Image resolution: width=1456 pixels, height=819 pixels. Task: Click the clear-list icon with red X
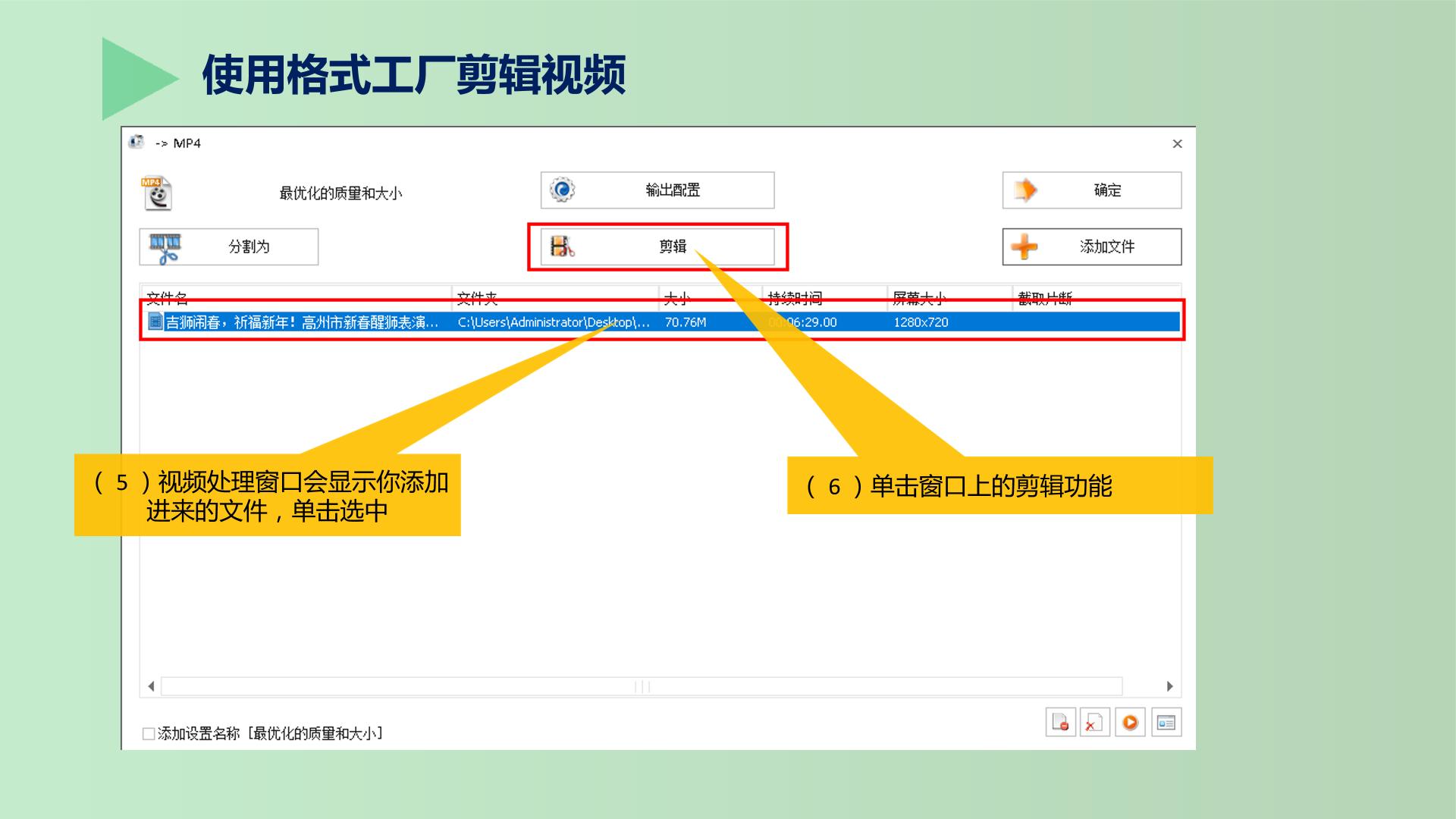pos(1095,722)
